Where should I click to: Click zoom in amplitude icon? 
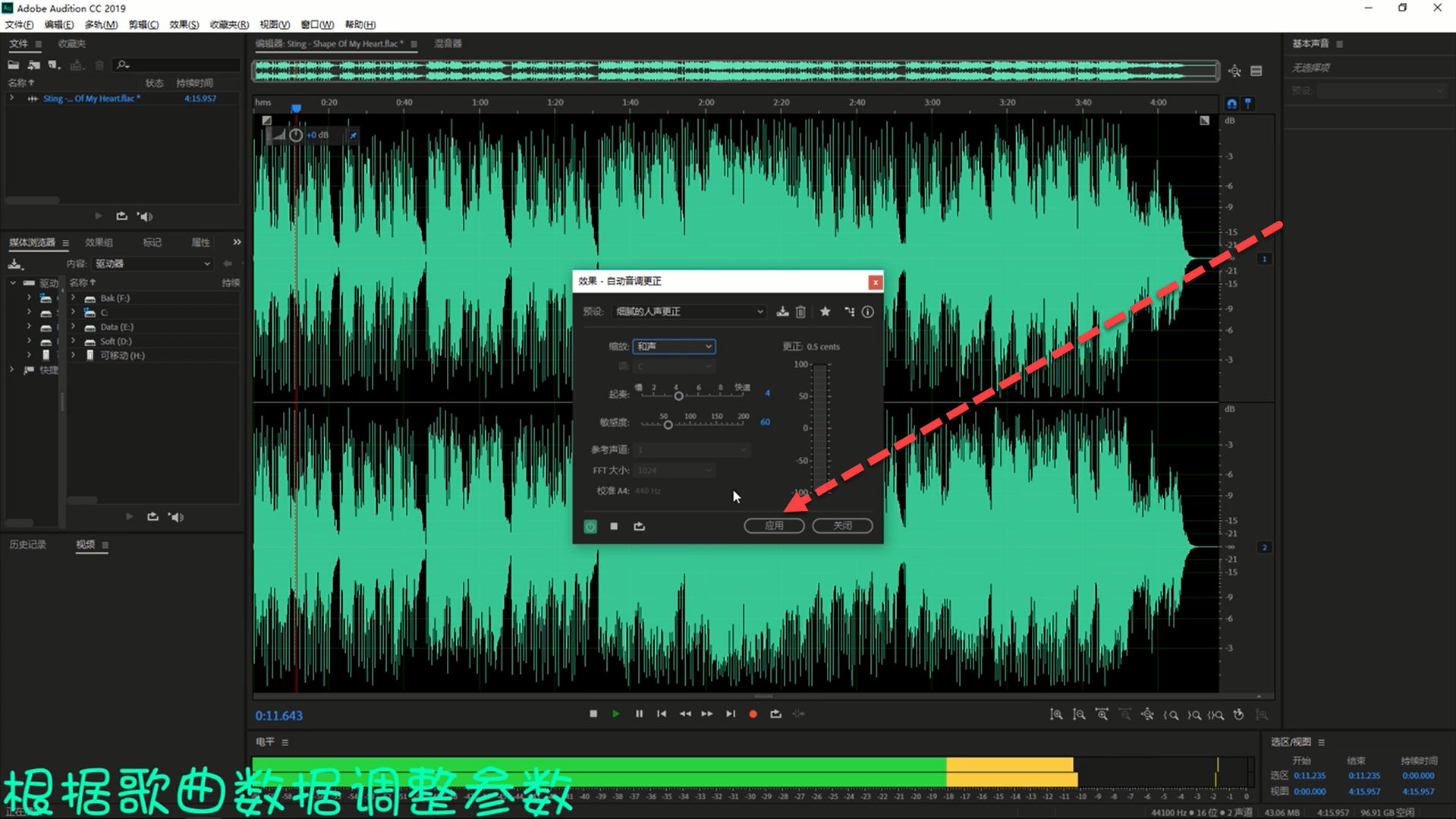(1056, 715)
